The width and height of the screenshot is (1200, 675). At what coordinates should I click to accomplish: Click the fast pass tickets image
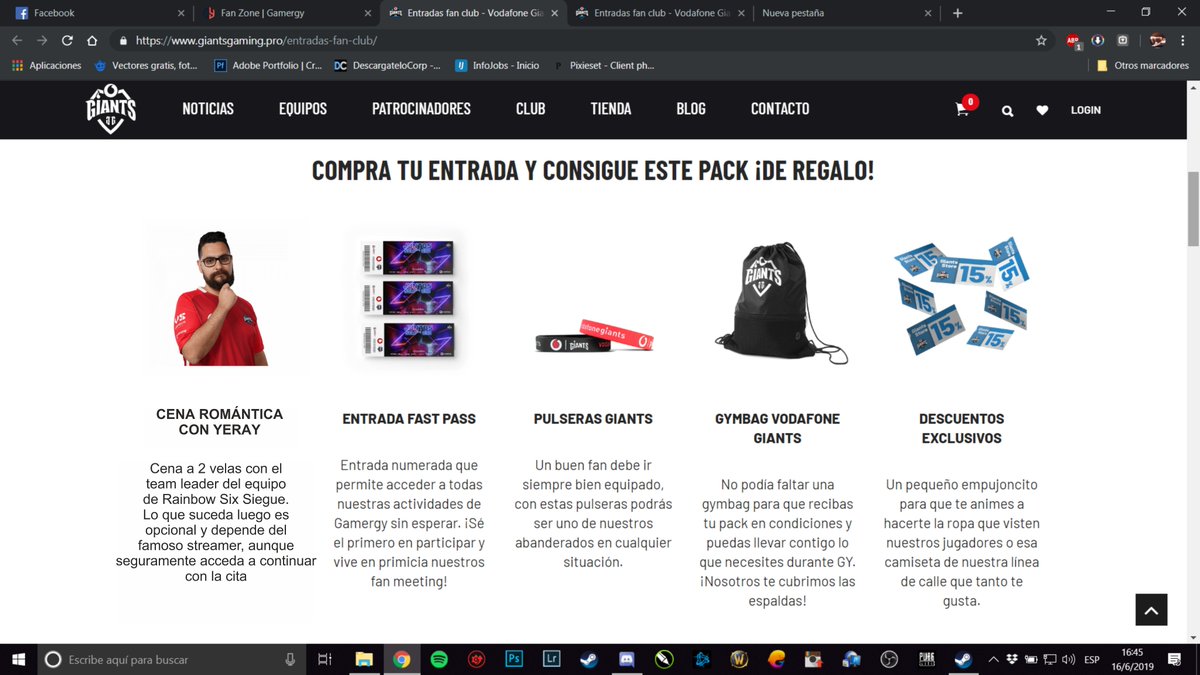[x=407, y=299]
